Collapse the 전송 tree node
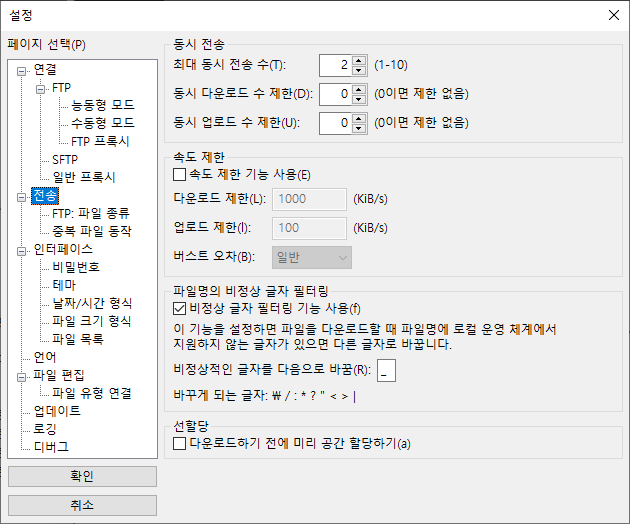Screen dimensions: 630x524 pyautogui.click(x=21, y=197)
